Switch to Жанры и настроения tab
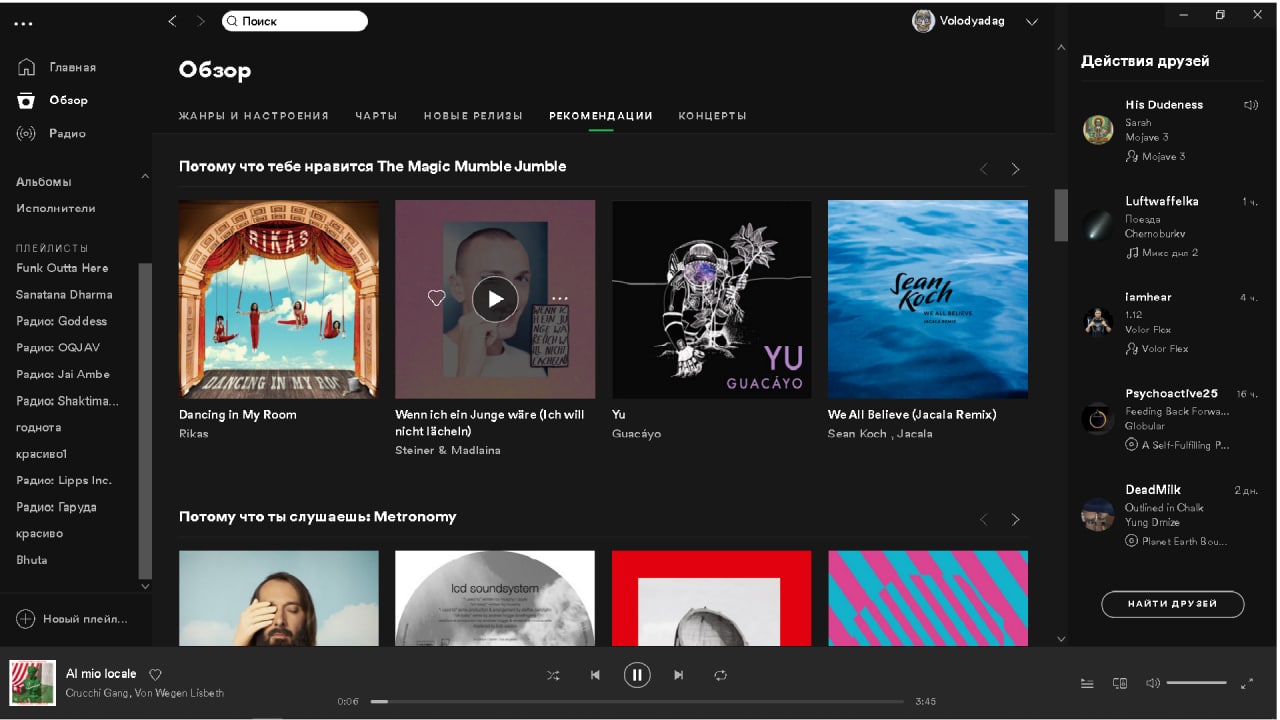Screen dimensions: 1280x720 pos(254,116)
